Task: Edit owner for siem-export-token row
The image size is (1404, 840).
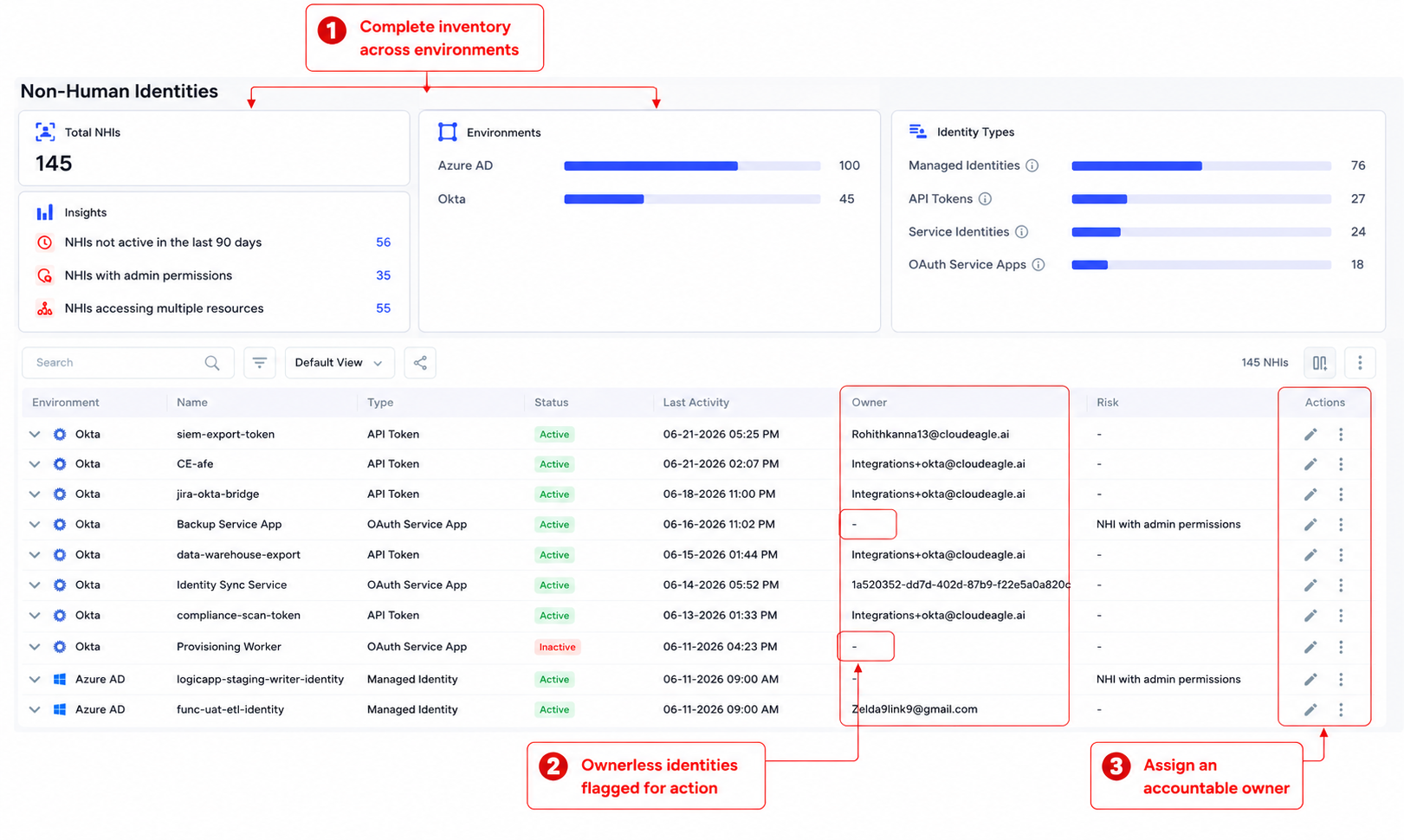Action: (x=1310, y=435)
